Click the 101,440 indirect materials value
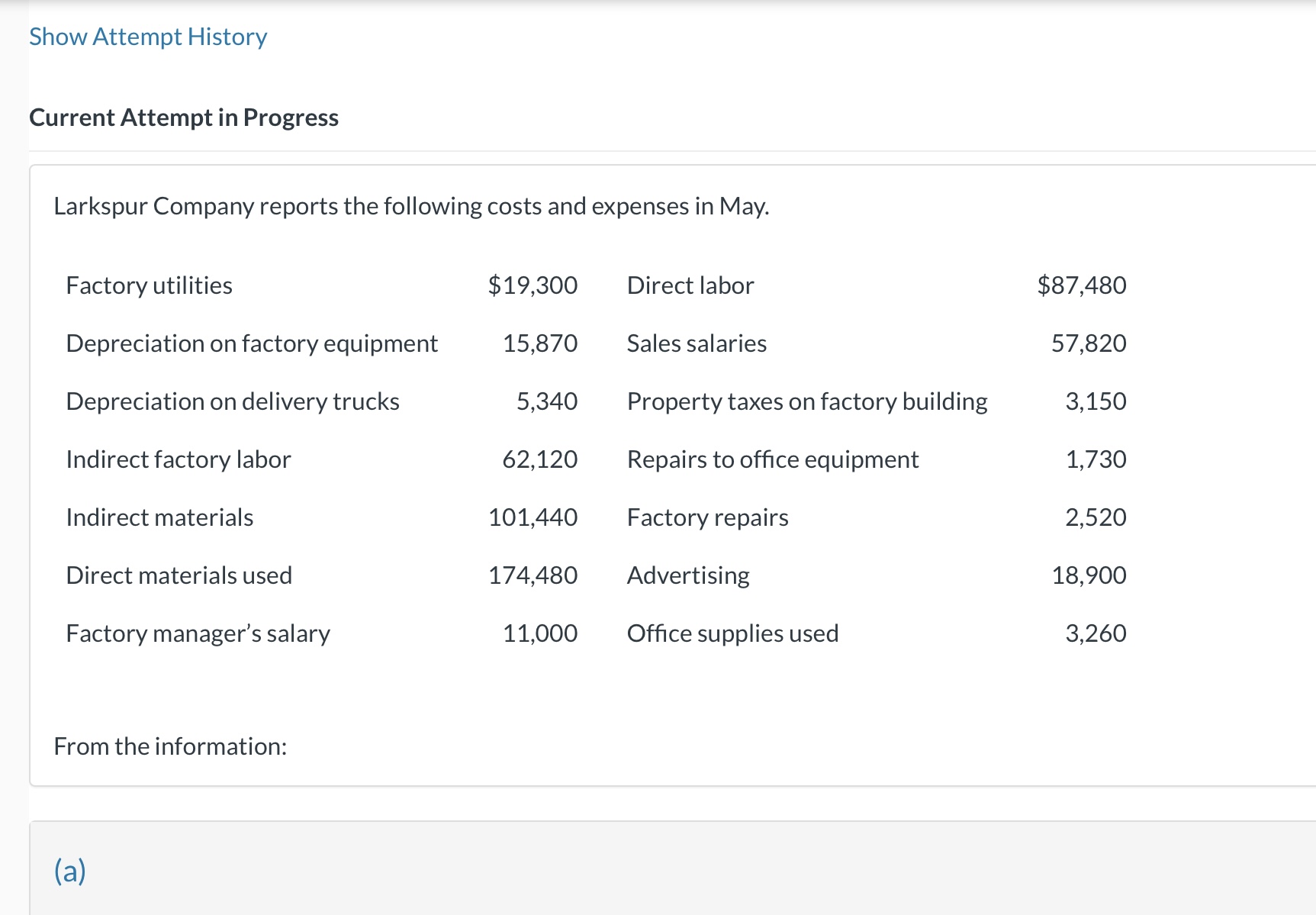 [533, 517]
